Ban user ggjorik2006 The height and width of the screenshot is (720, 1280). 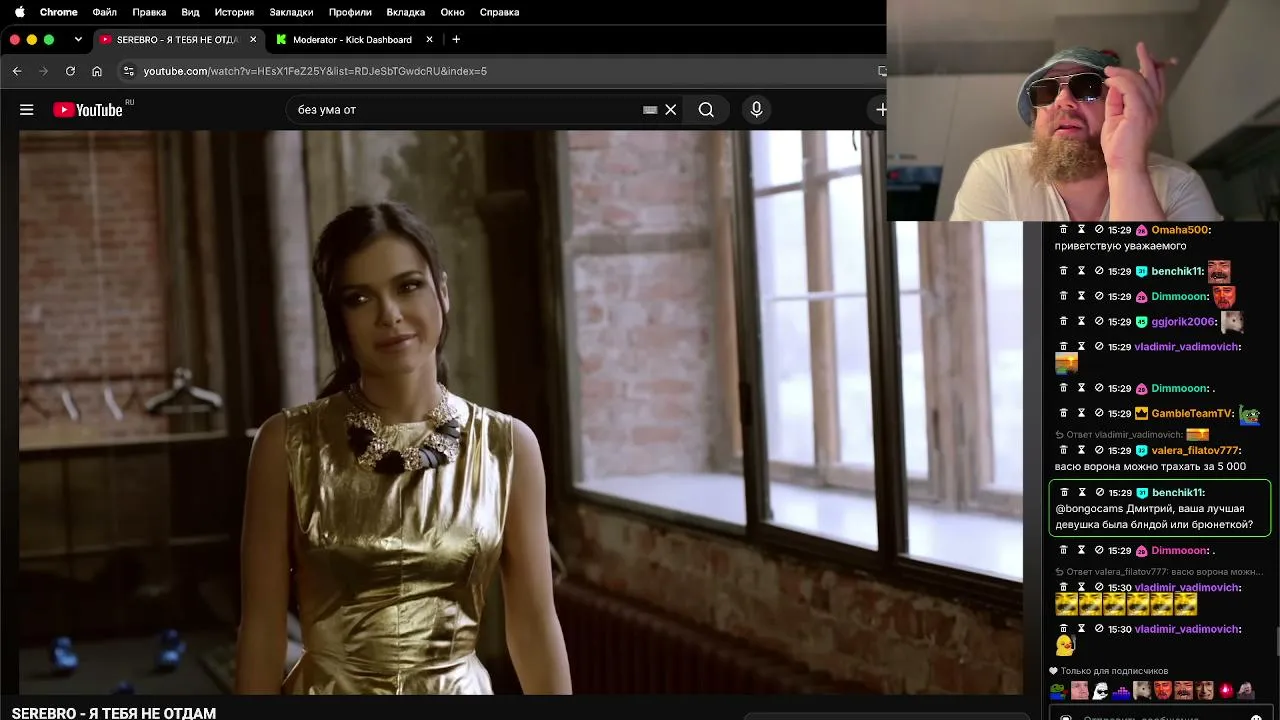click(1099, 322)
